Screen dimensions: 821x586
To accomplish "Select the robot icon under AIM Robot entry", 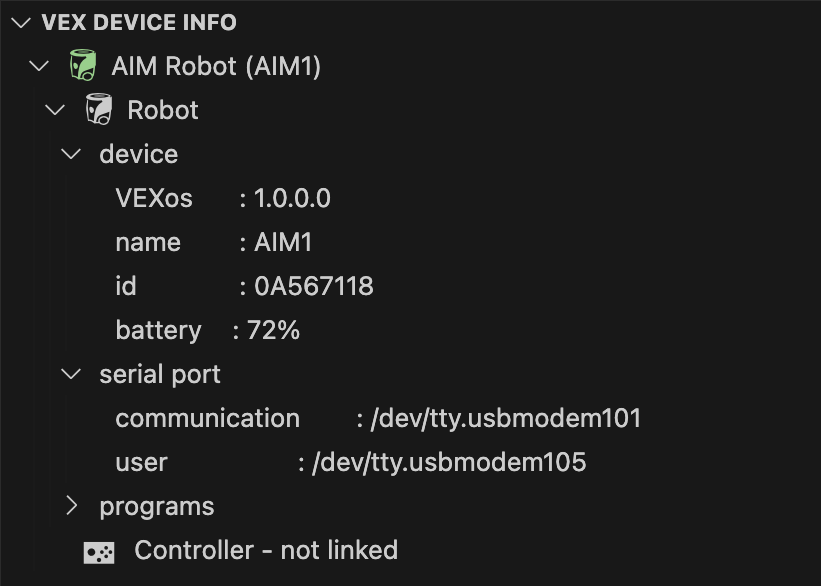I will [x=100, y=110].
